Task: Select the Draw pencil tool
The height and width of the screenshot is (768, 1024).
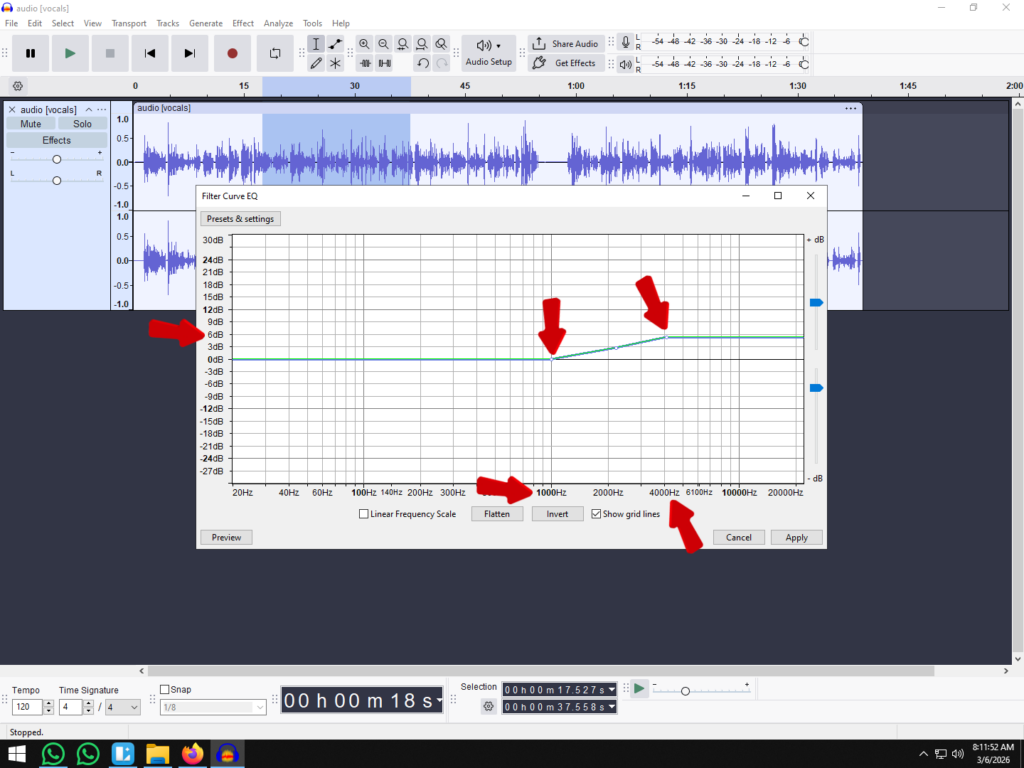Action: (316, 63)
